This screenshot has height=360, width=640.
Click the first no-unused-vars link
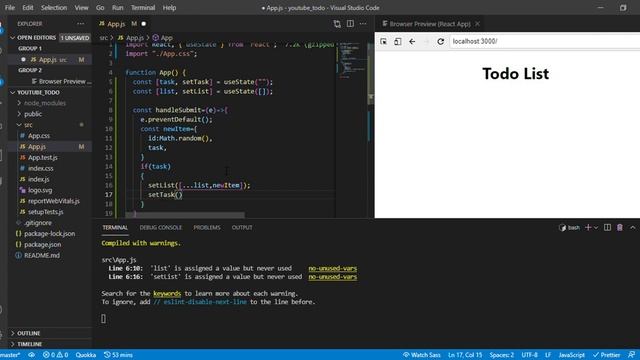[x=333, y=268]
